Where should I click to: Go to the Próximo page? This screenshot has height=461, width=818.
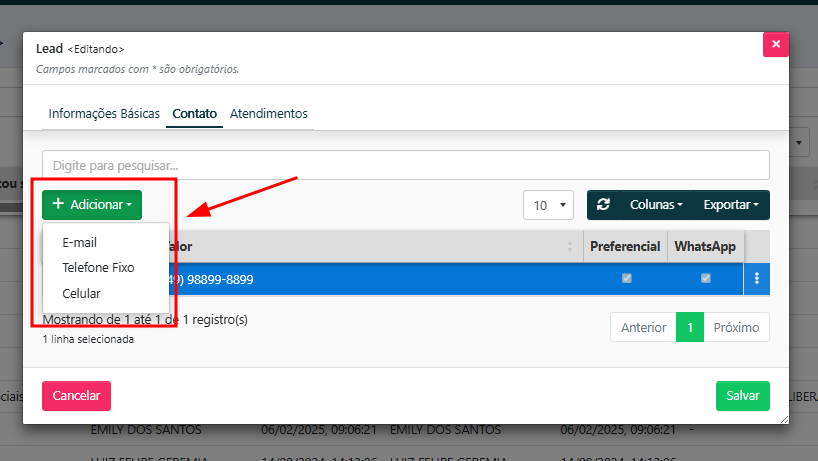click(x=736, y=327)
